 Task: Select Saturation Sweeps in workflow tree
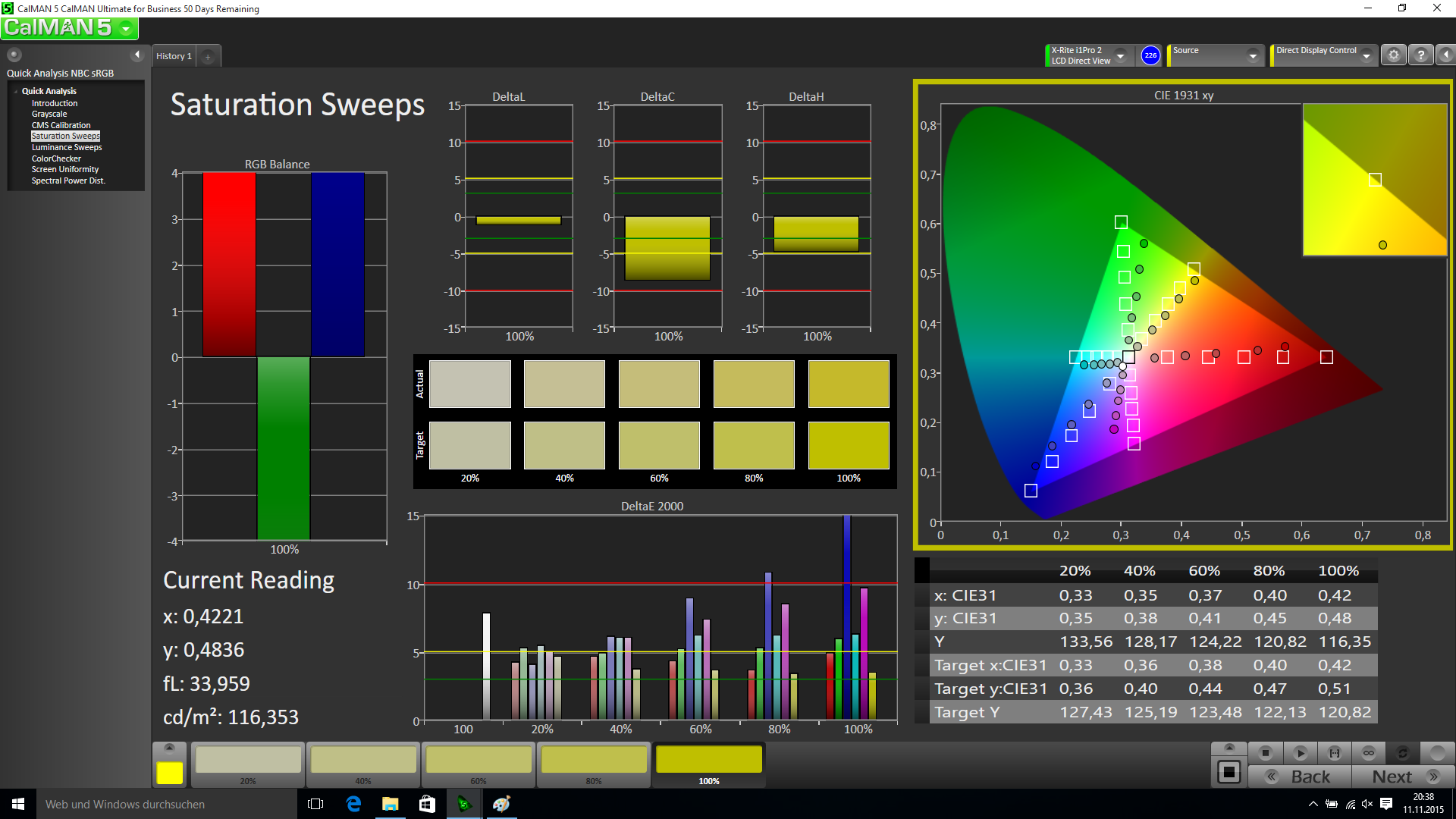(65, 136)
